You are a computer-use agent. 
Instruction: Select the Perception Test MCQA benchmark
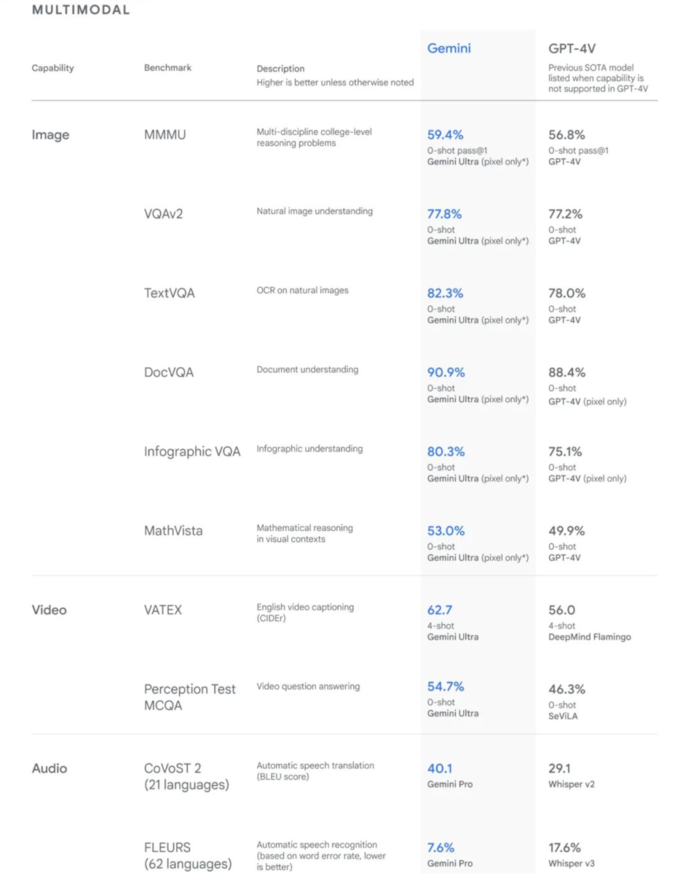click(x=190, y=698)
